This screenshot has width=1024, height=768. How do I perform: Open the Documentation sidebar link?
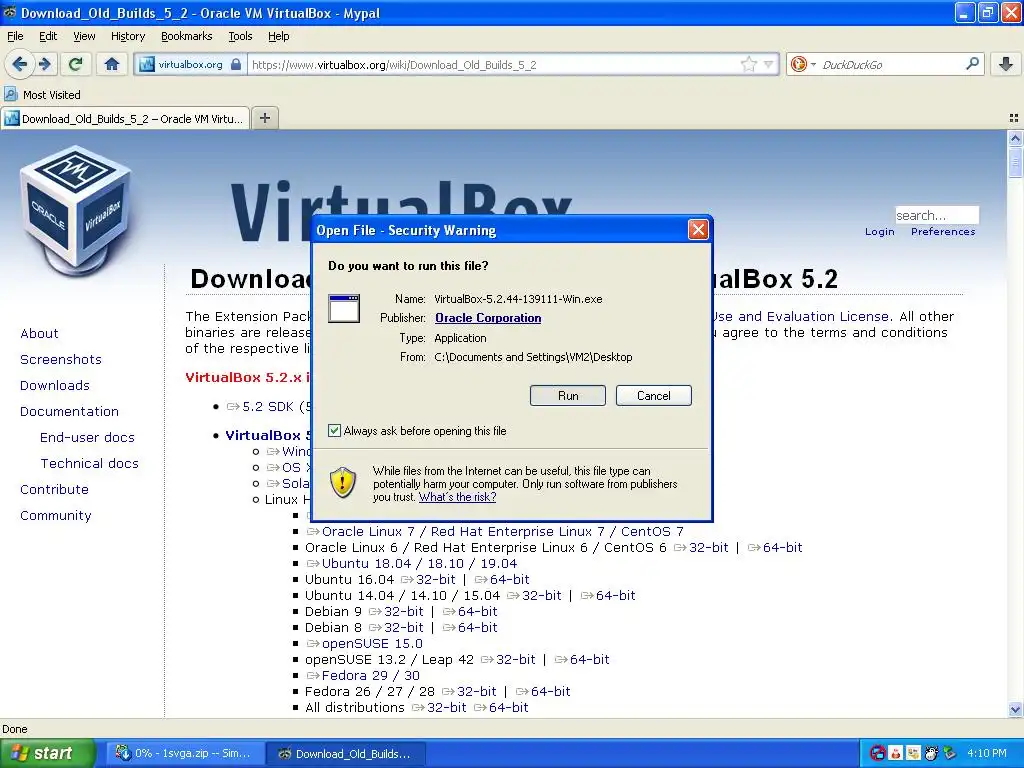coord(69,412)
